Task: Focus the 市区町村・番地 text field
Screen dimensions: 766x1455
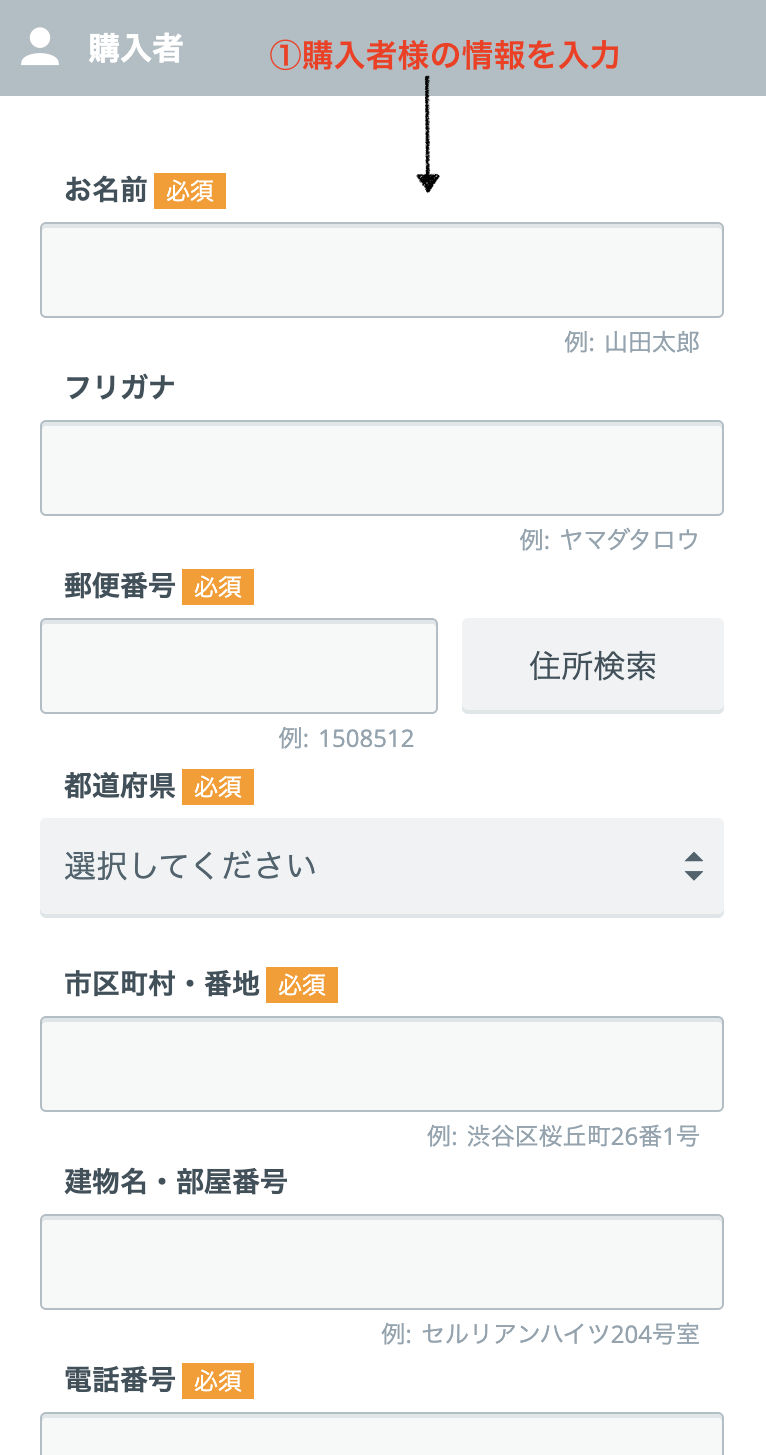Action: [x=381, y=1064]
